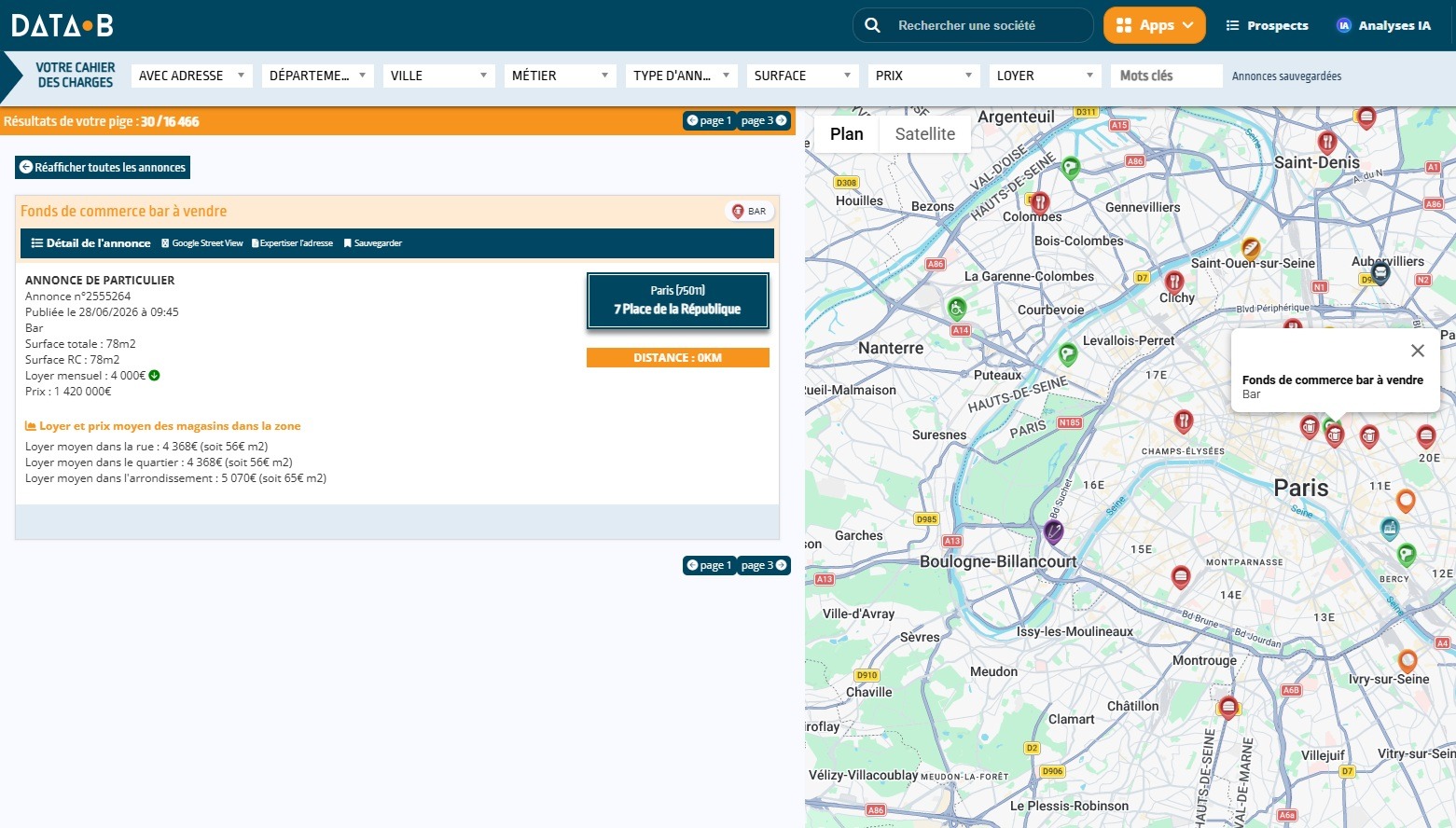The height and width of the screenshot is (828, 1456).
Task: Open the Apps dropdown
Action: pos(1155,25)
